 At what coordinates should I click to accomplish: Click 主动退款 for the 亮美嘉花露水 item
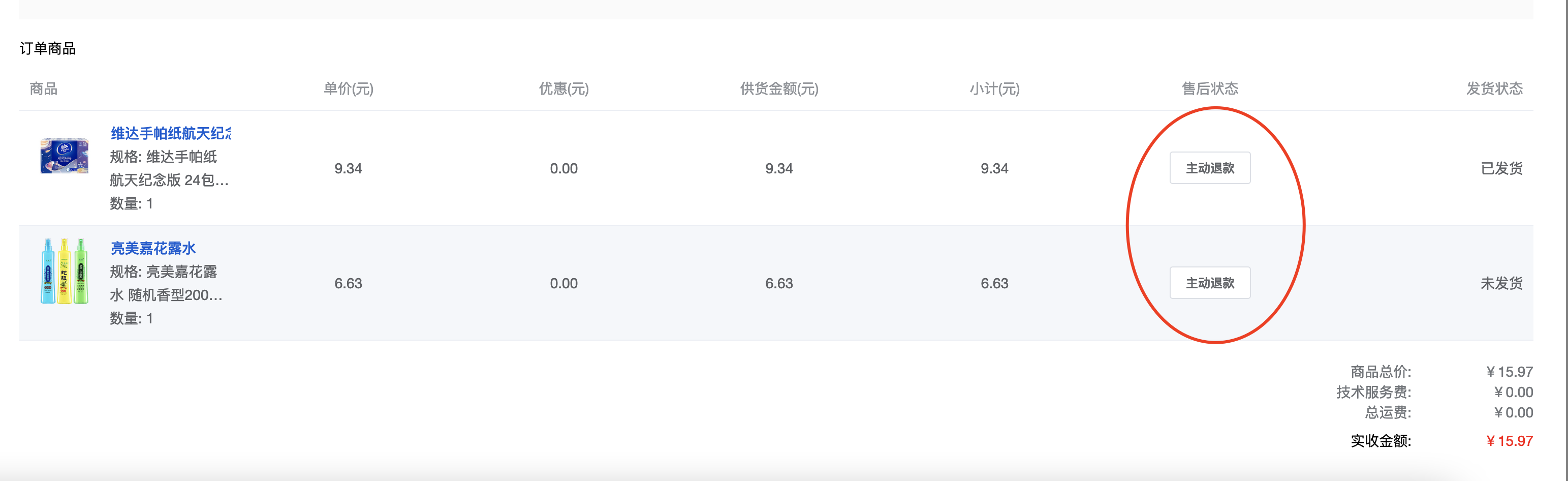(x=1209, y=283)
